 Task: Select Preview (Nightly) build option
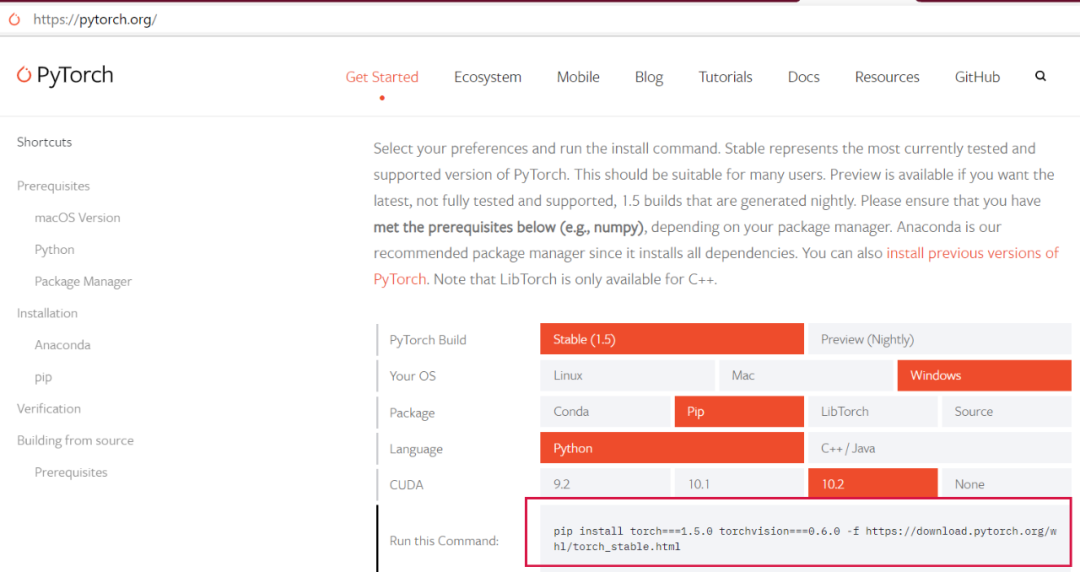pyautogui.click(x=939, y=339)
